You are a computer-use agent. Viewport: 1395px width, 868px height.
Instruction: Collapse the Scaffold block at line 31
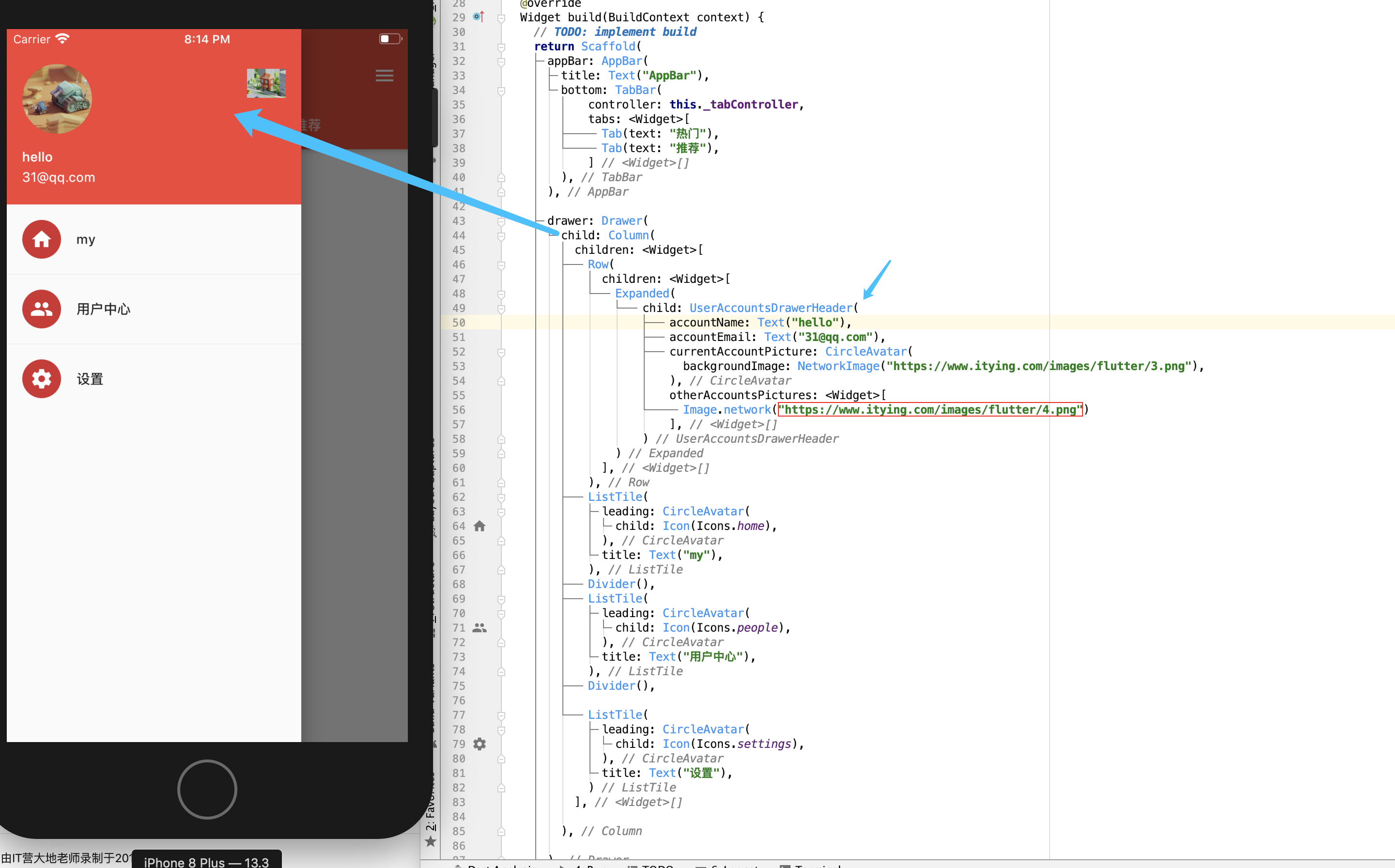point(501,47)
